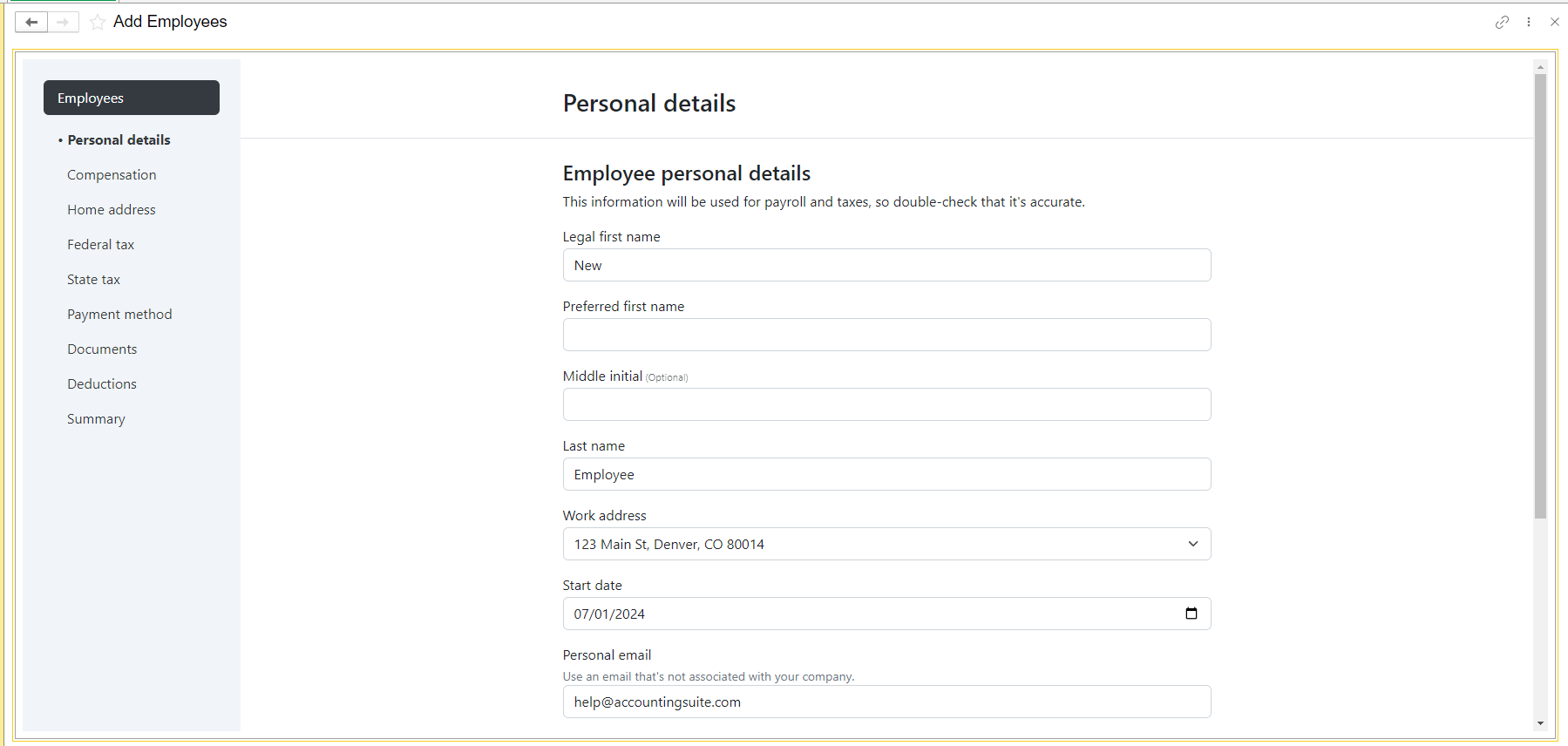Mark Add Employees as favorite with star
This screenshot has width=1568, height=746.
tap(98, 22)
